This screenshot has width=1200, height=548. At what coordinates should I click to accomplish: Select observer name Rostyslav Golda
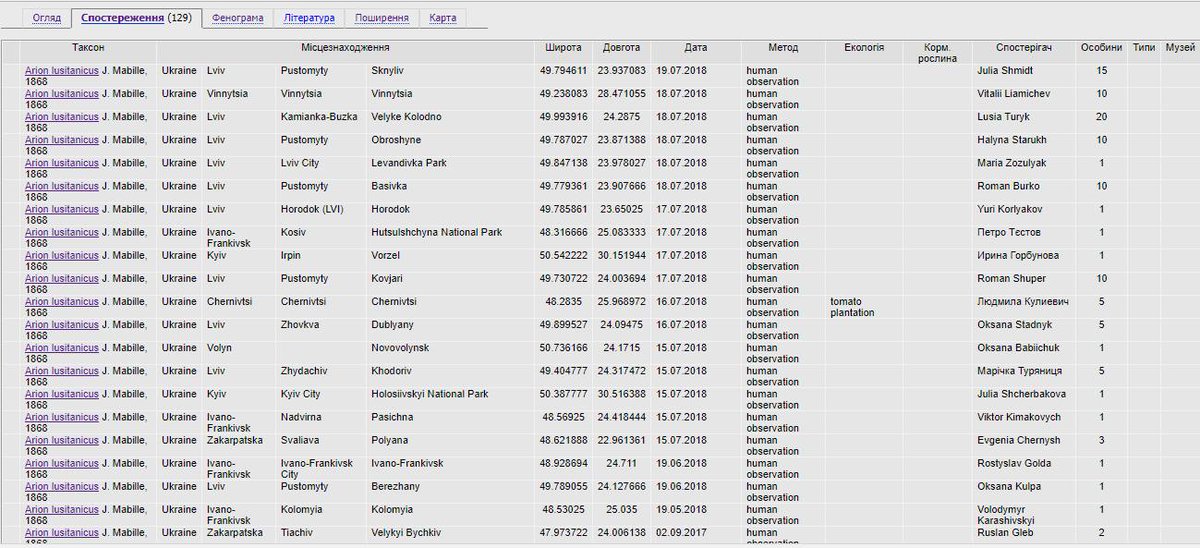1014,463
